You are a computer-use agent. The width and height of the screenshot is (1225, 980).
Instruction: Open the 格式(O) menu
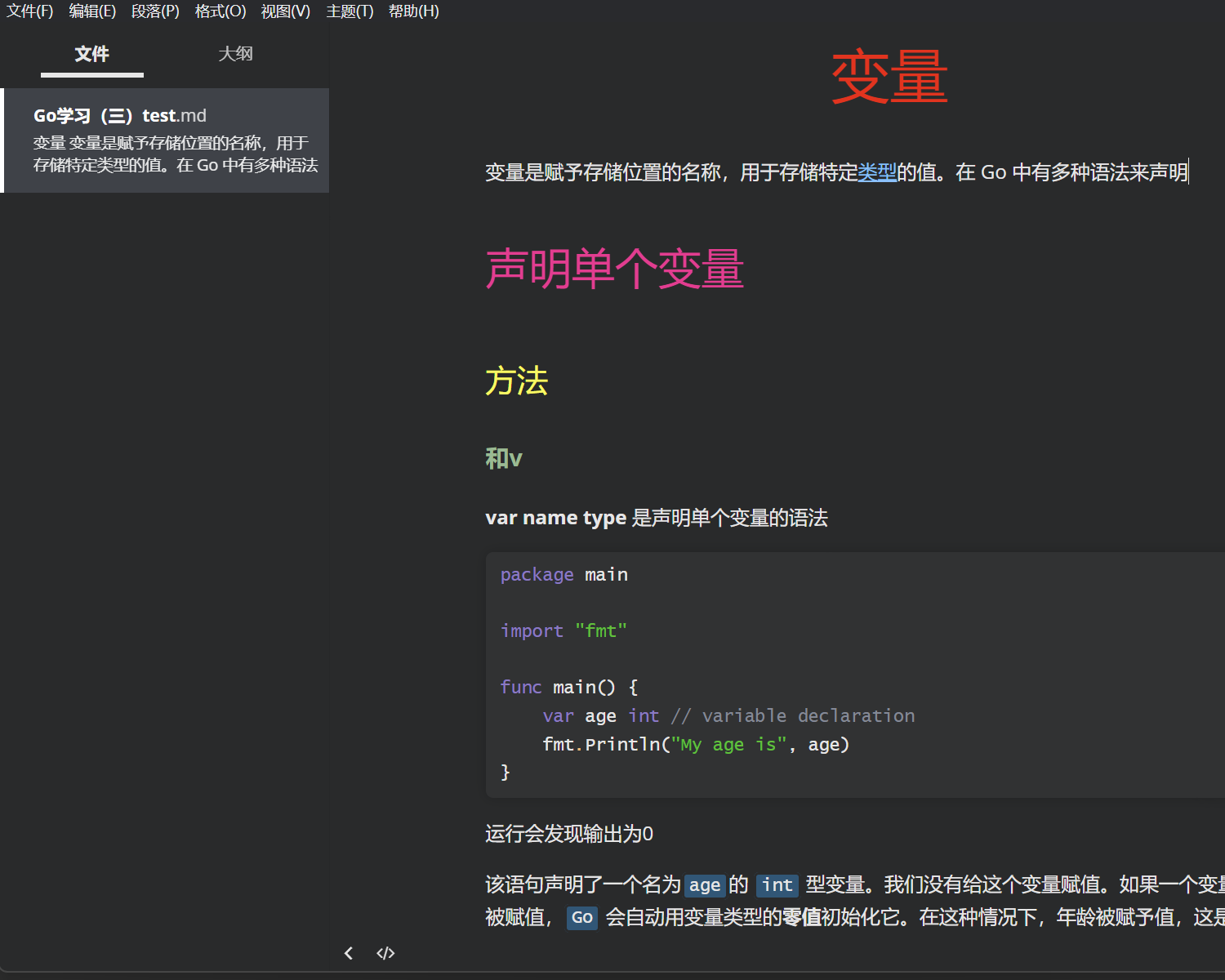tap(220, 11)
